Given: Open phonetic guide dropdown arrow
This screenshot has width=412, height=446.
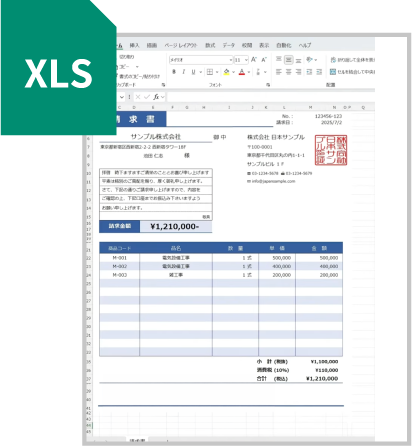Looking at the screenshot, I should 265,72.
